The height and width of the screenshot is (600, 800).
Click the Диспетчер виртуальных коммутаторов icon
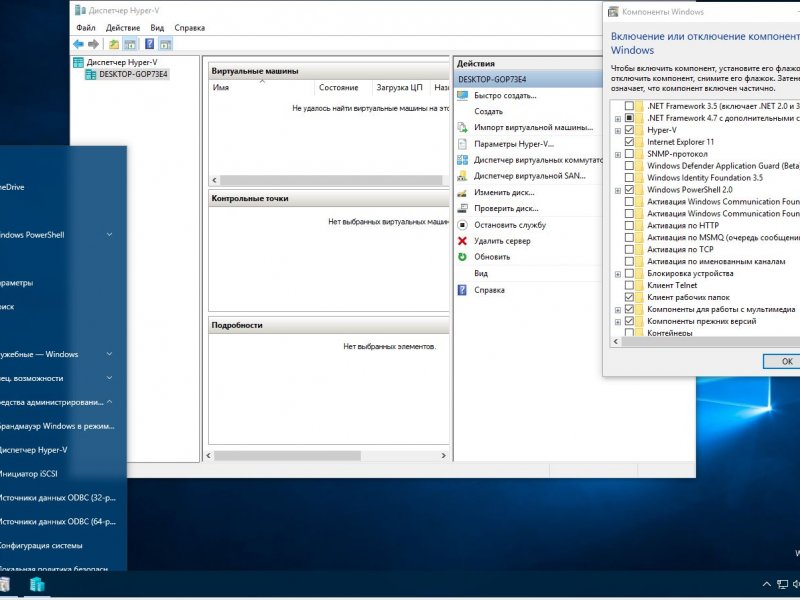coord(462,160)
